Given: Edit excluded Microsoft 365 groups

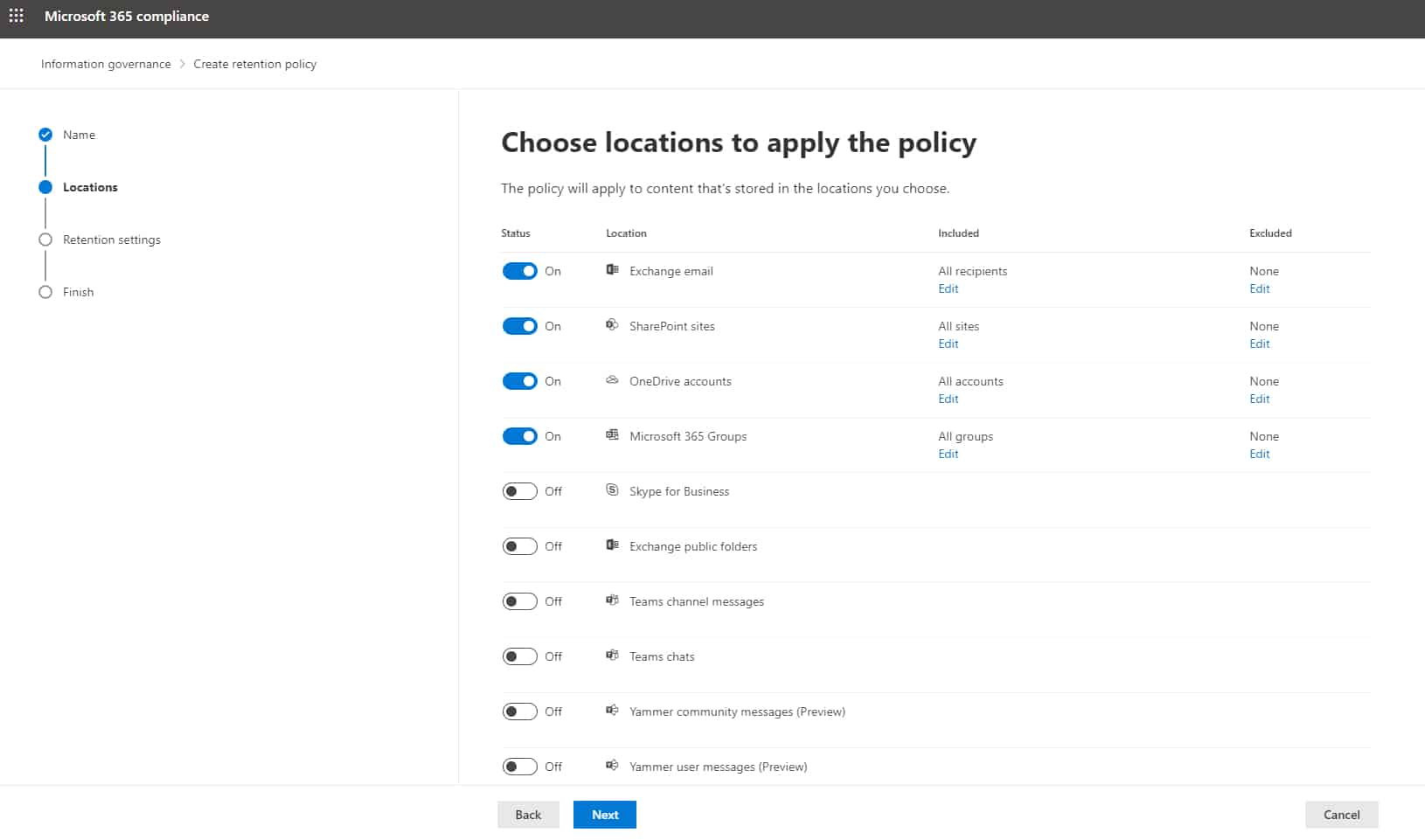Looking at the screenshot, I should tap(1260, 454).
